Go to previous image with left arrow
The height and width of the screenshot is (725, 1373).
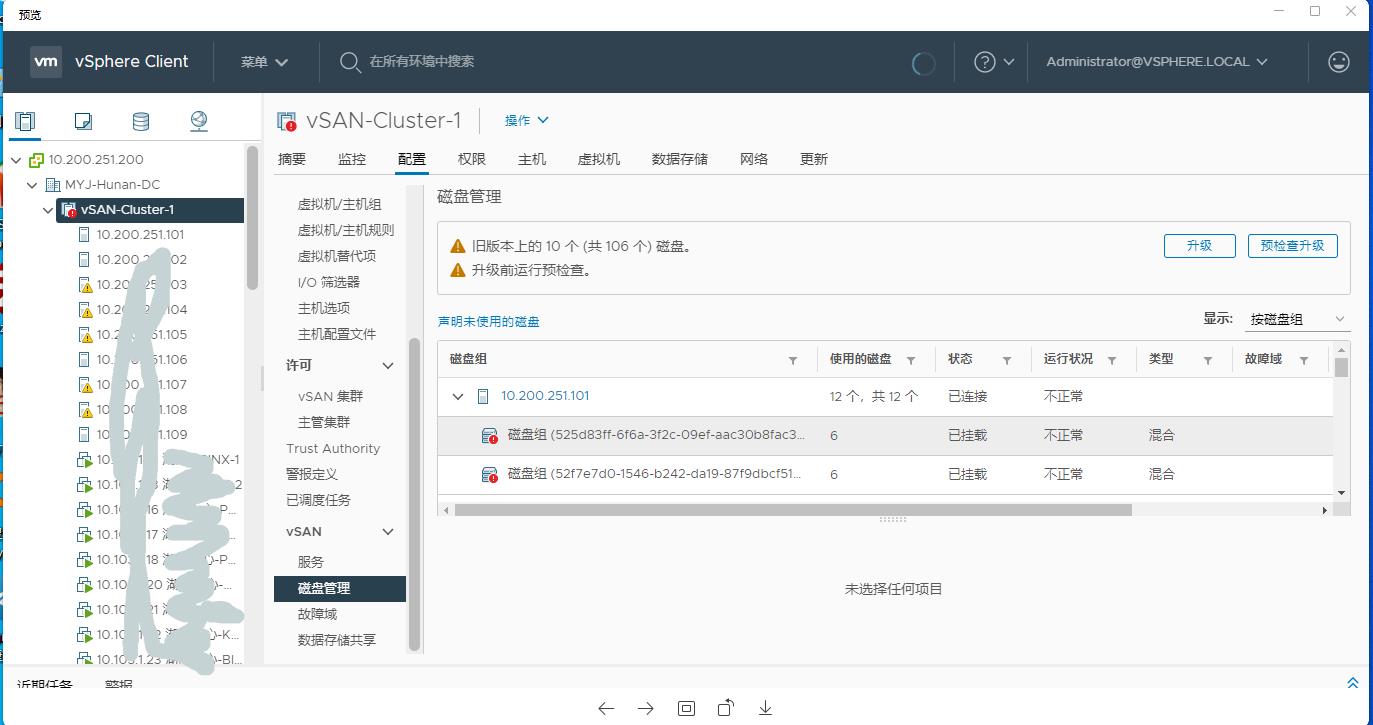click(x=606, y=708)
